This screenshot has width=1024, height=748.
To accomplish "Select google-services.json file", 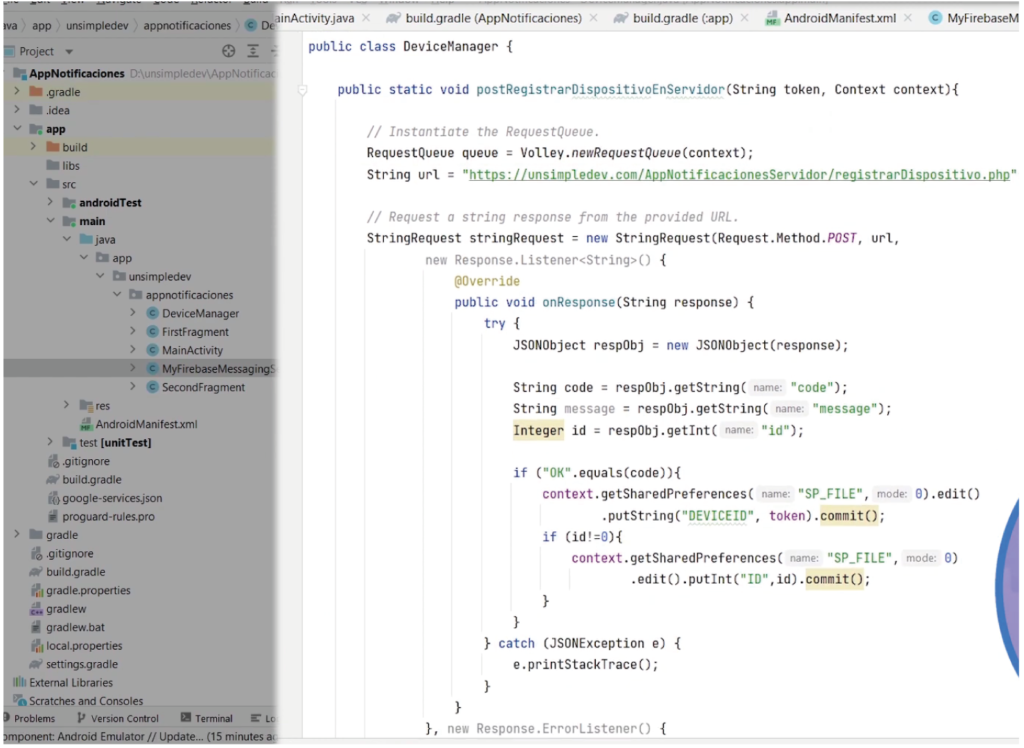I will (111, 498).
